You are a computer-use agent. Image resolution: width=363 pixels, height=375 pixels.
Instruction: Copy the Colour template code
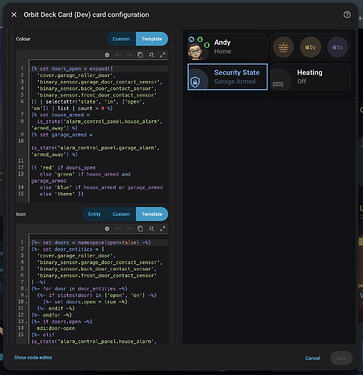pyautogui.click(x=140, y=55)
